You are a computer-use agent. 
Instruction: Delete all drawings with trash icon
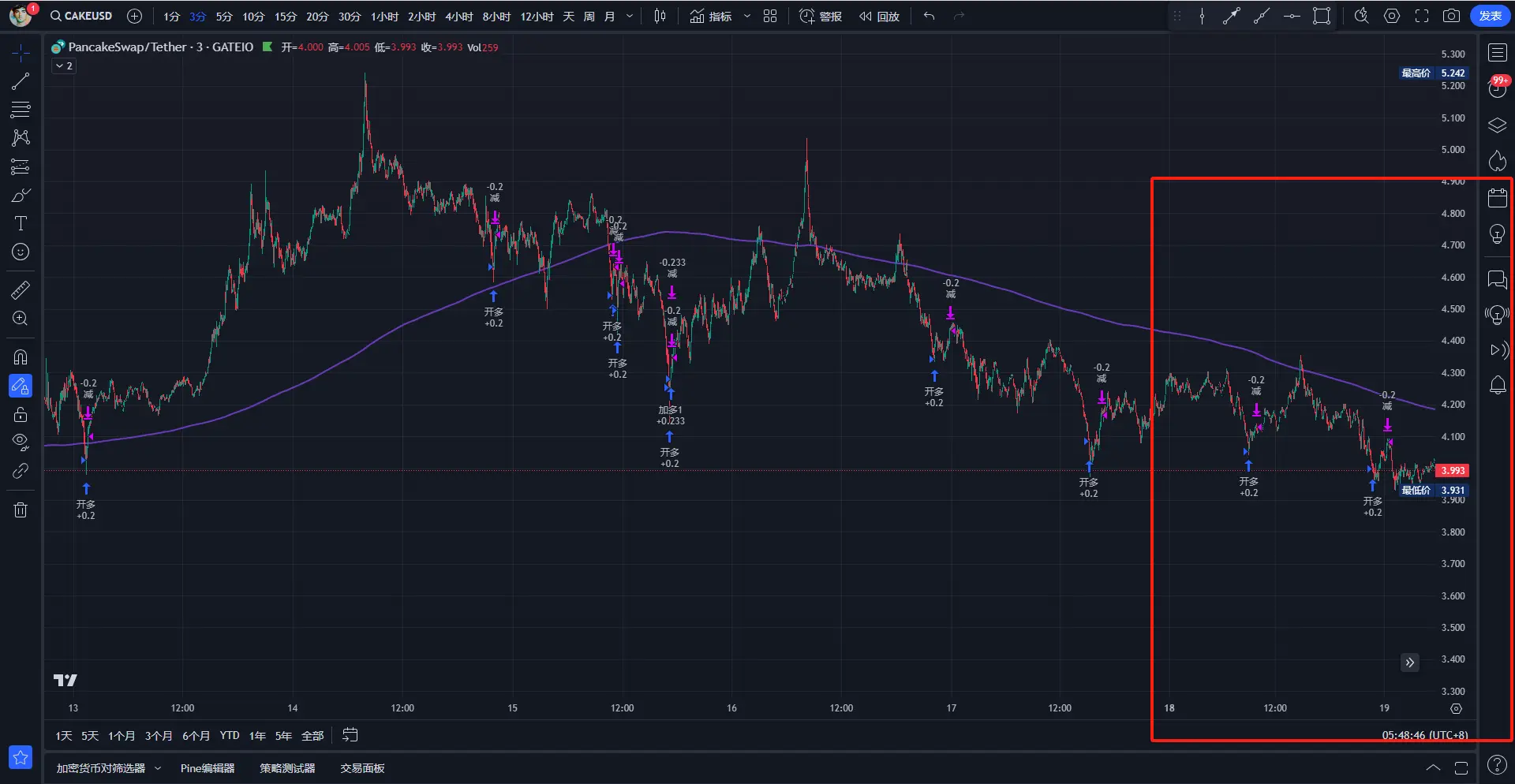click(x=21, y=510)
